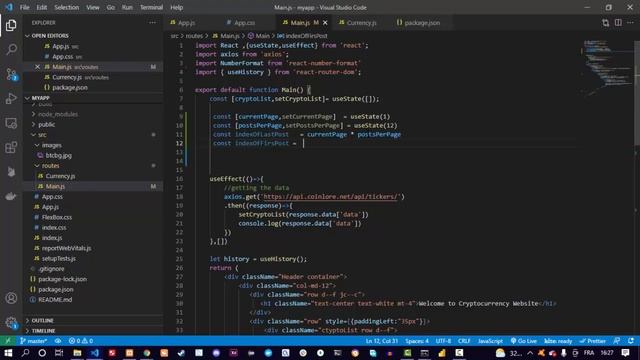This screenshot has width=640, height=360.
Task: Switch to the package.json tab
Action: coord(422,23)
